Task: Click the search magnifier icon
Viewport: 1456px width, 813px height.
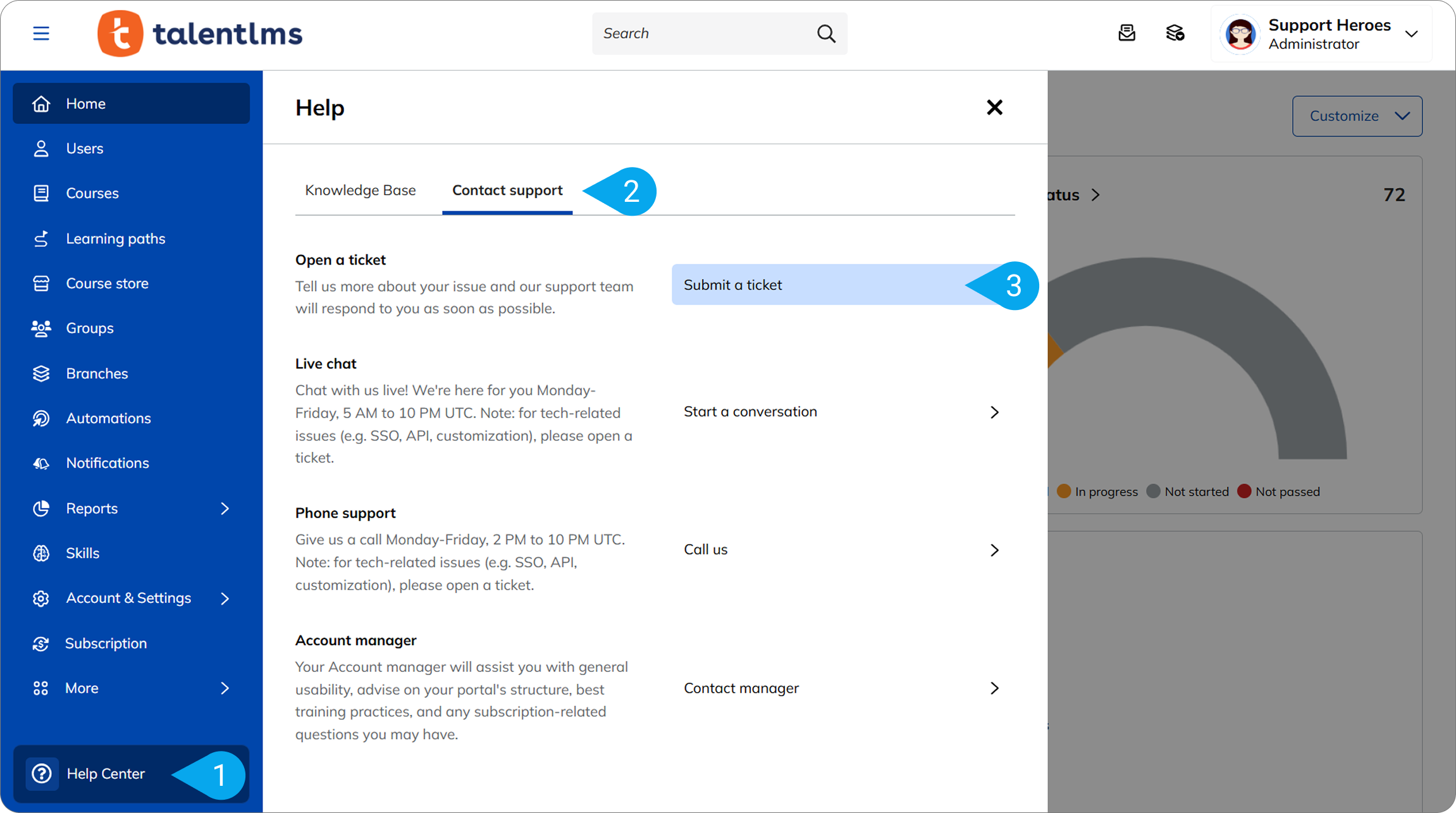Action: click(x=826, y=34)
